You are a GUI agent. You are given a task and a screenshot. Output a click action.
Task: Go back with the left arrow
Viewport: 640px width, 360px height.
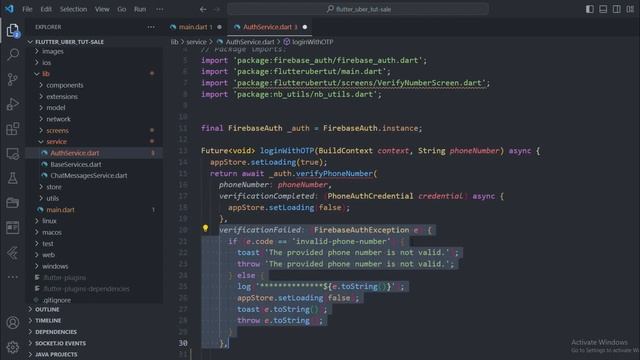[x=203, y=9]
